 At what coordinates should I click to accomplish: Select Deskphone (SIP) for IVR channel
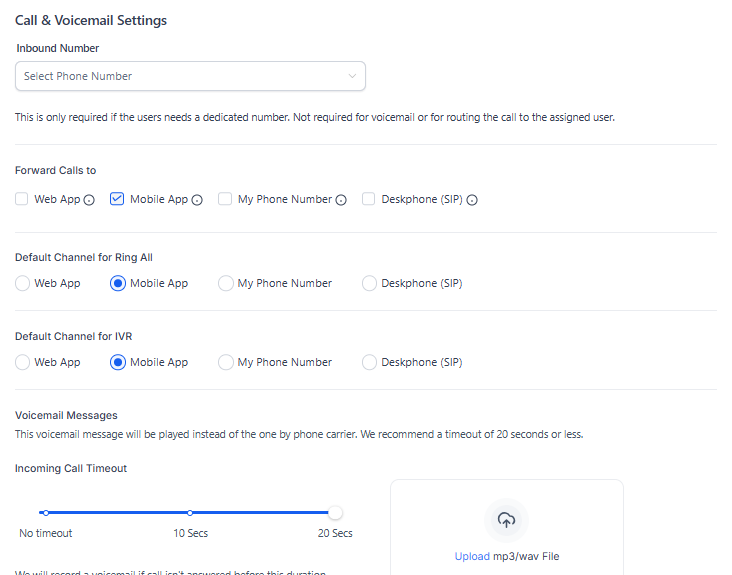pyautogui.click(x=369, y=362)
